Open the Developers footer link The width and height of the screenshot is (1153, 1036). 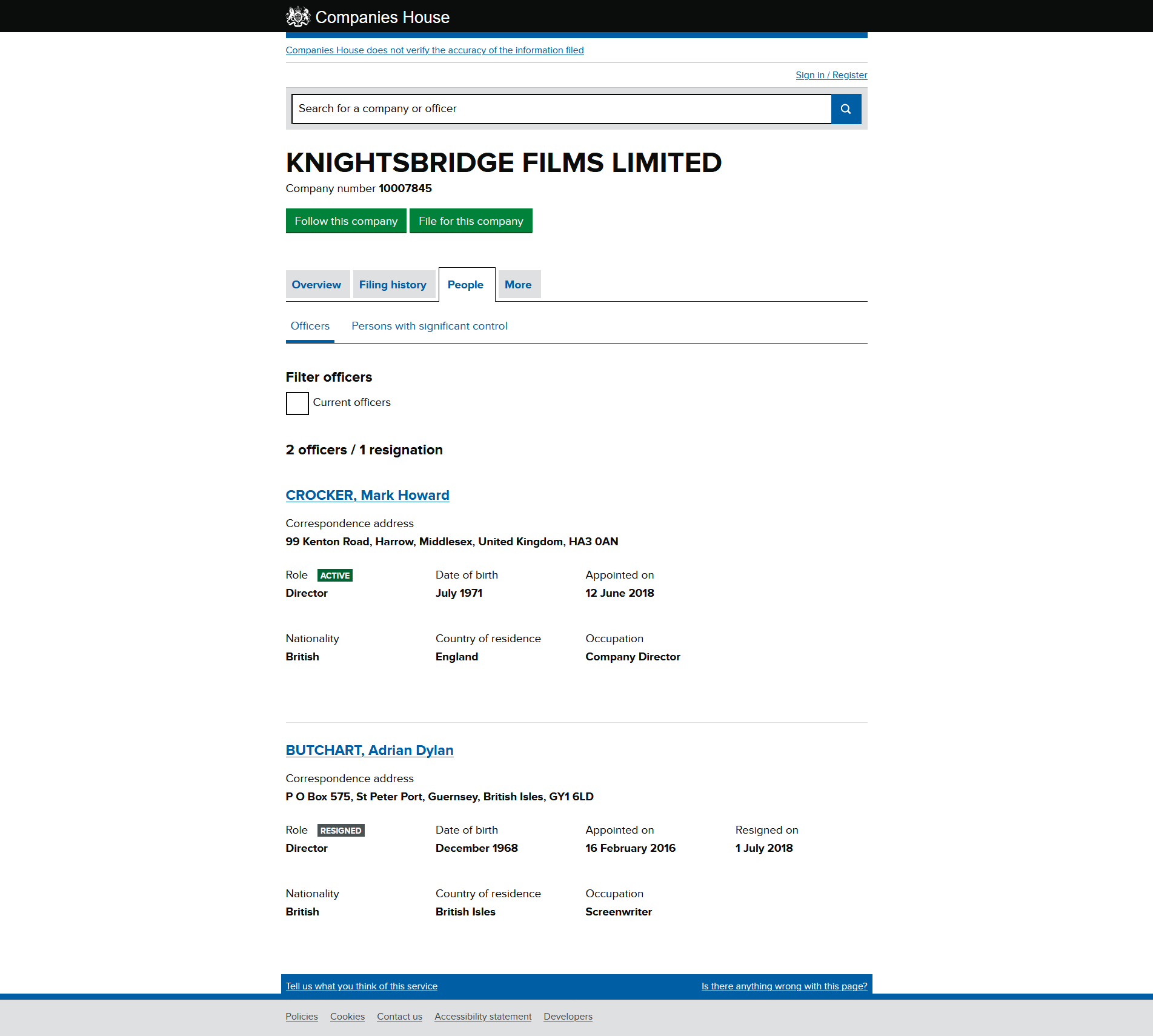pyautogui.click(x=568, y=1017)
